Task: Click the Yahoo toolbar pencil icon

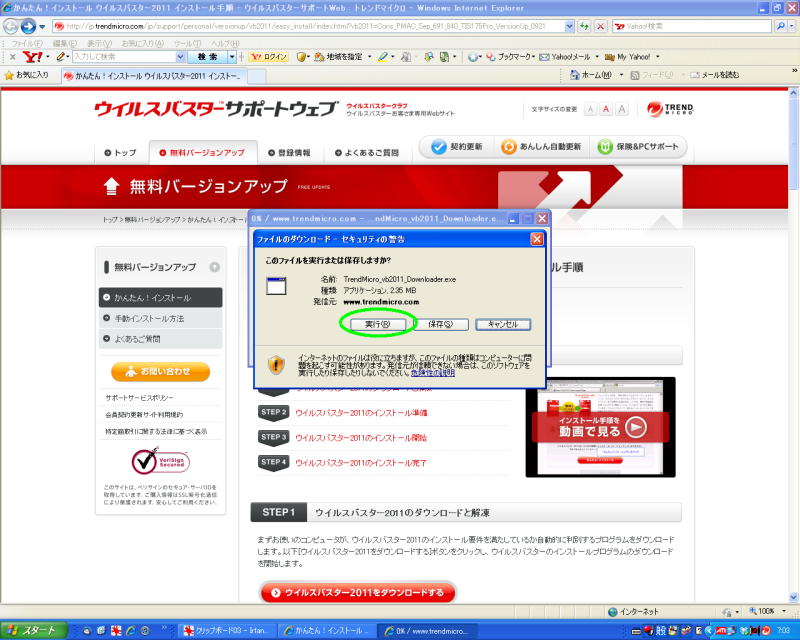Action: (x=61, y=57)
